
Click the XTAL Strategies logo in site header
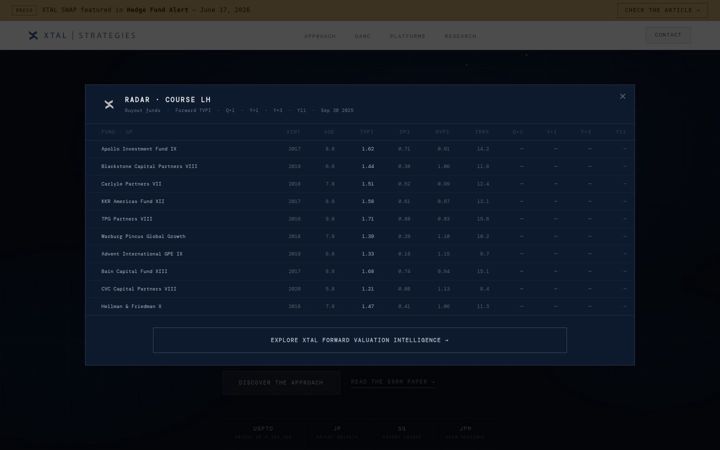pos(82,35)
